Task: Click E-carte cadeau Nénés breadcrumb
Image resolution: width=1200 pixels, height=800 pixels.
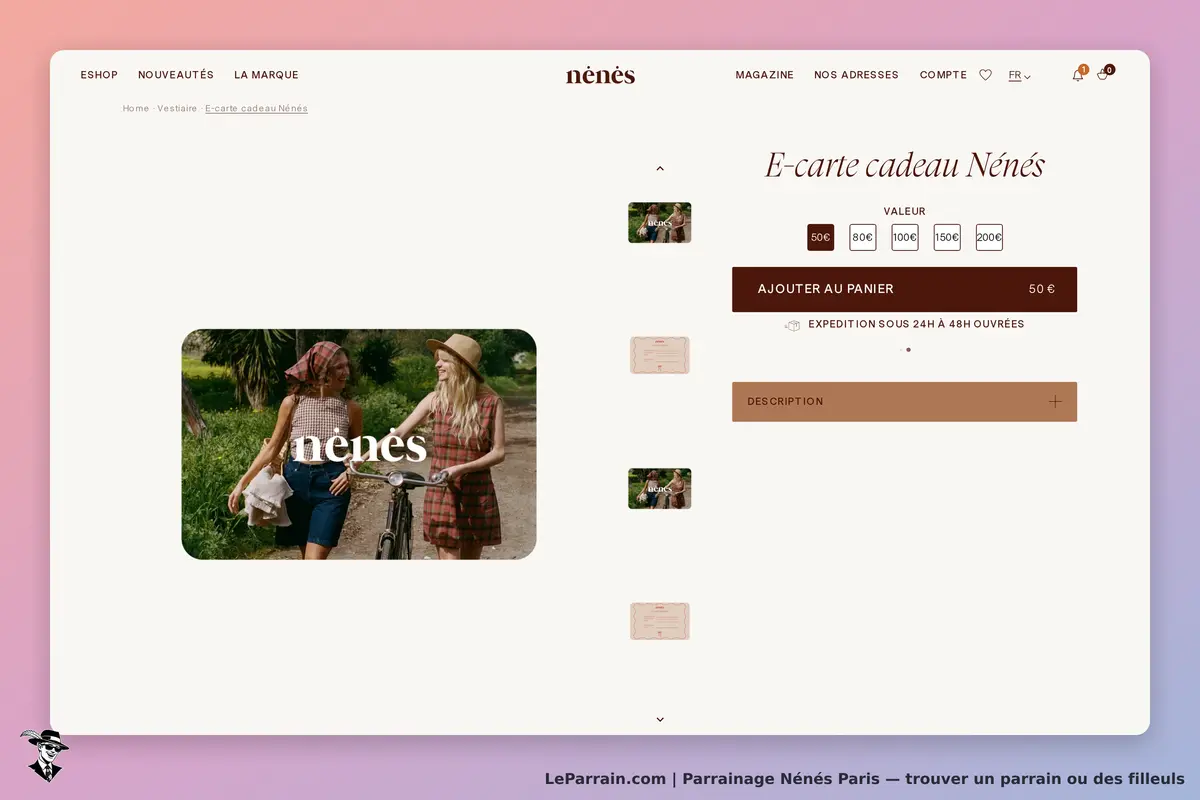Action: click(256, 108)
